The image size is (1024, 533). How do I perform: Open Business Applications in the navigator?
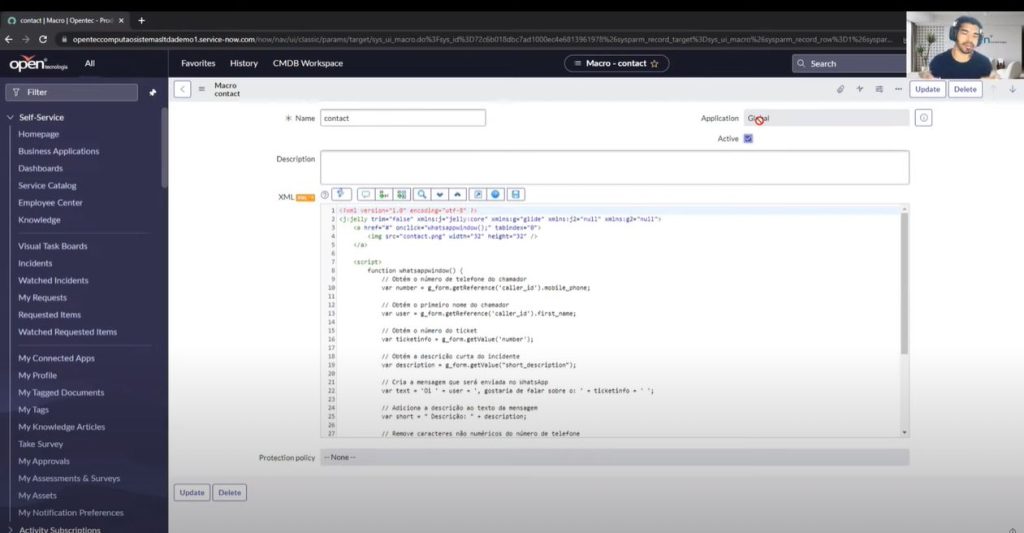59,151
